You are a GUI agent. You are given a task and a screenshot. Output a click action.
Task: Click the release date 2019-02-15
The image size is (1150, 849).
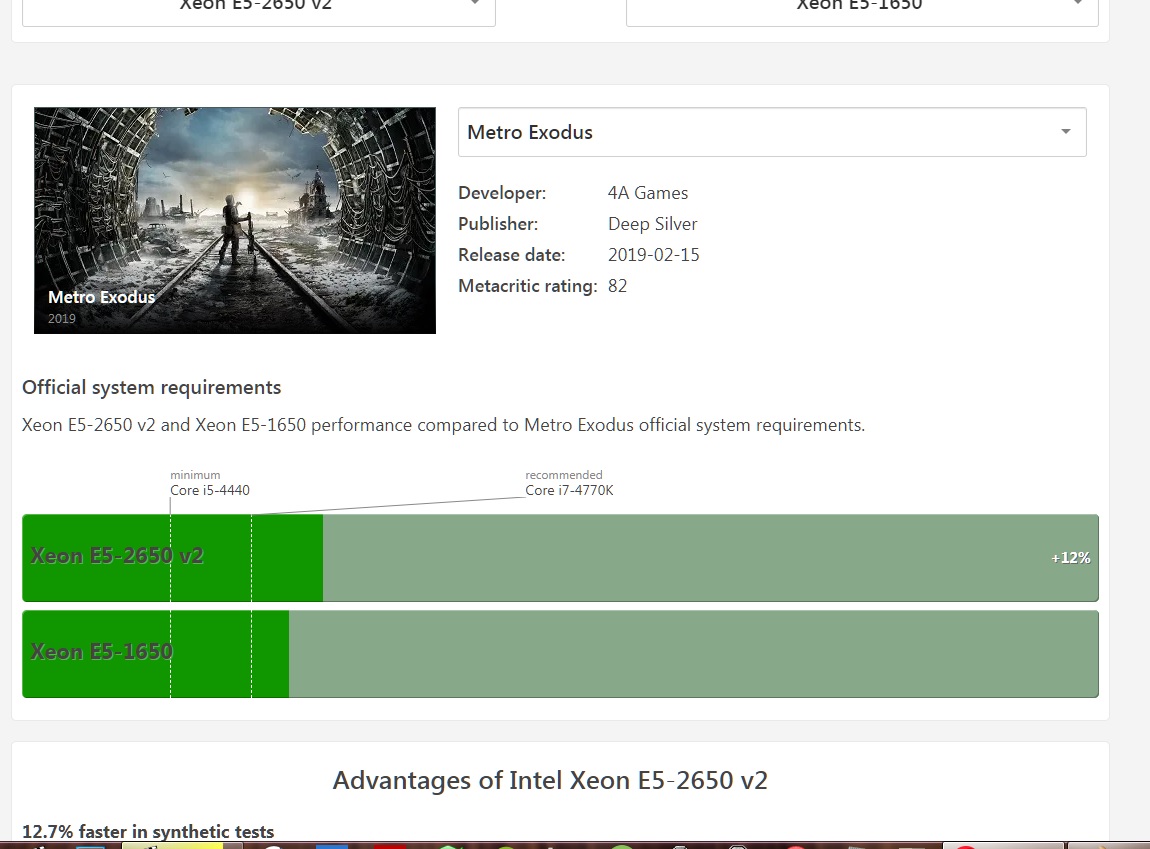click(653, 255)
